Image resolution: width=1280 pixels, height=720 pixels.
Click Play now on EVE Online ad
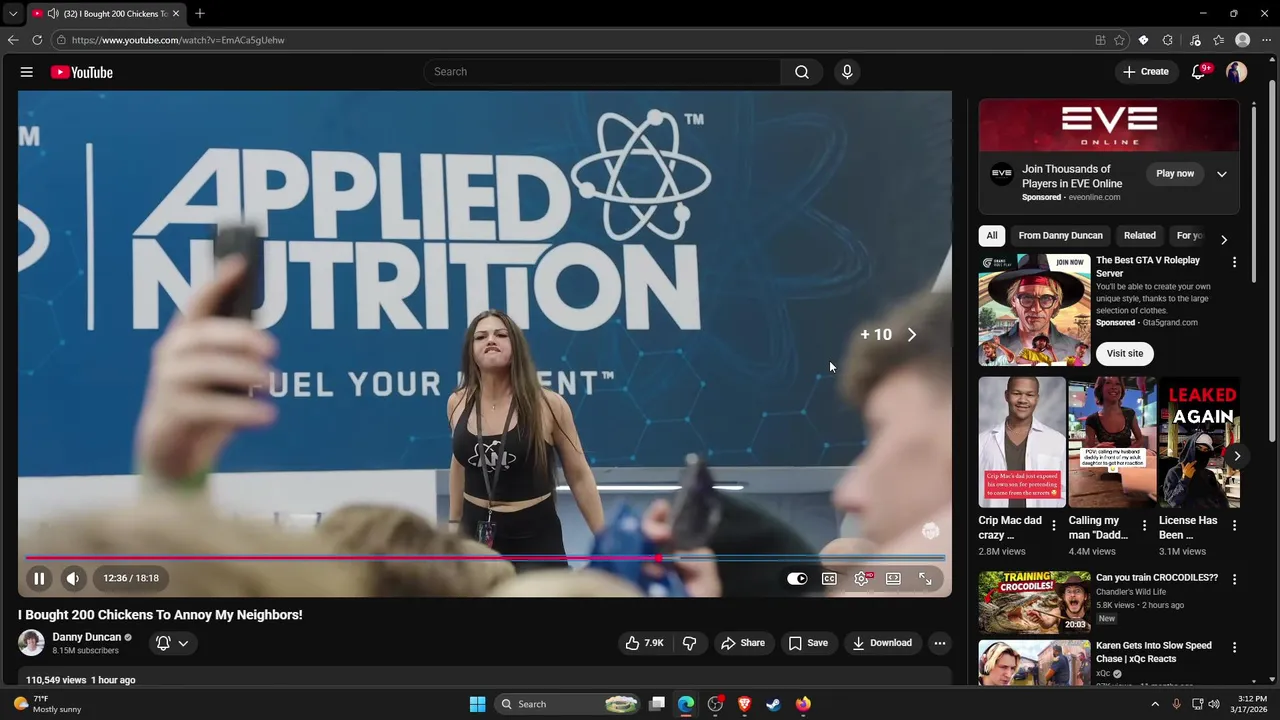tap(1175, 174)
